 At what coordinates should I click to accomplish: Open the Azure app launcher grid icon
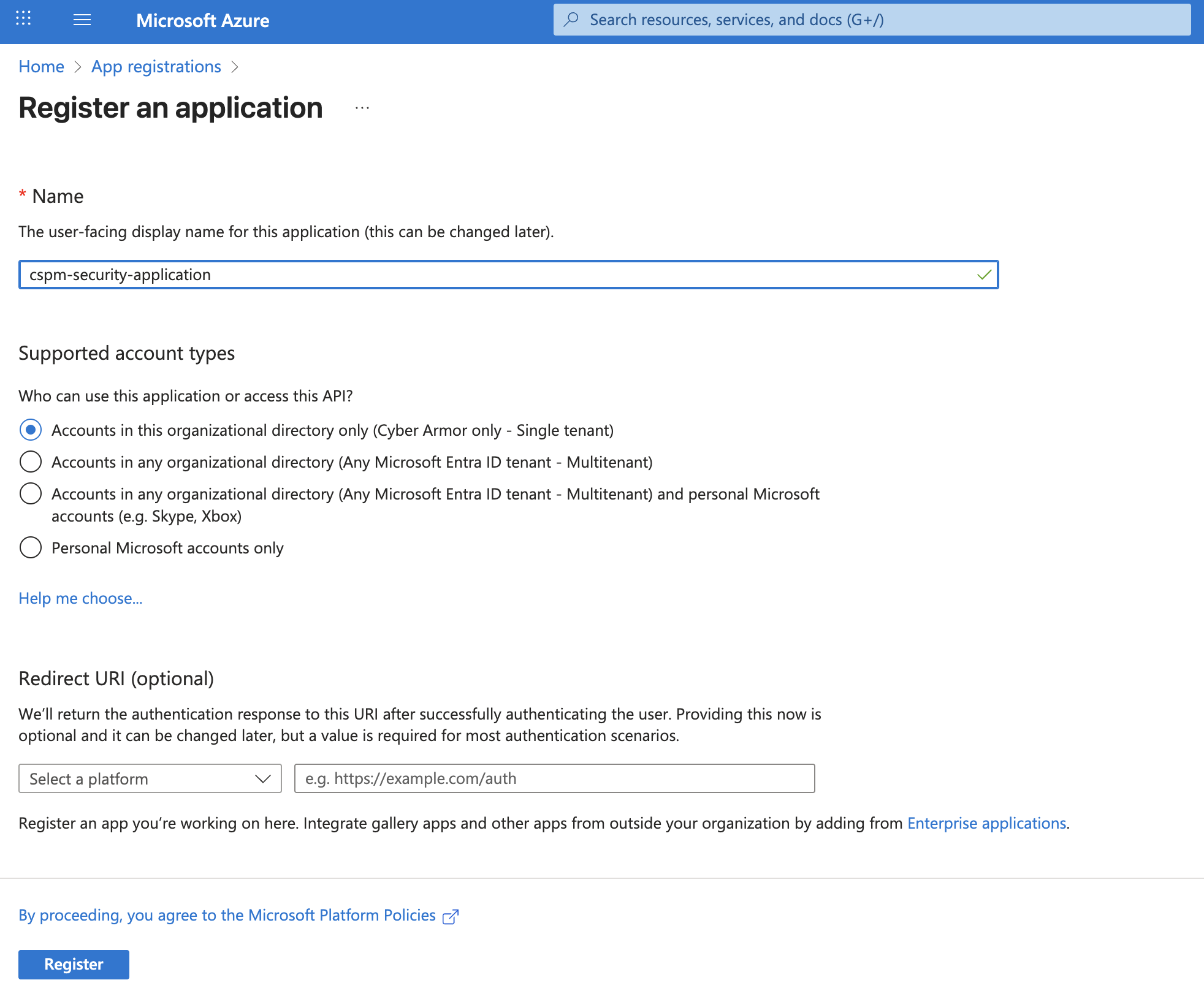[23, 19]
